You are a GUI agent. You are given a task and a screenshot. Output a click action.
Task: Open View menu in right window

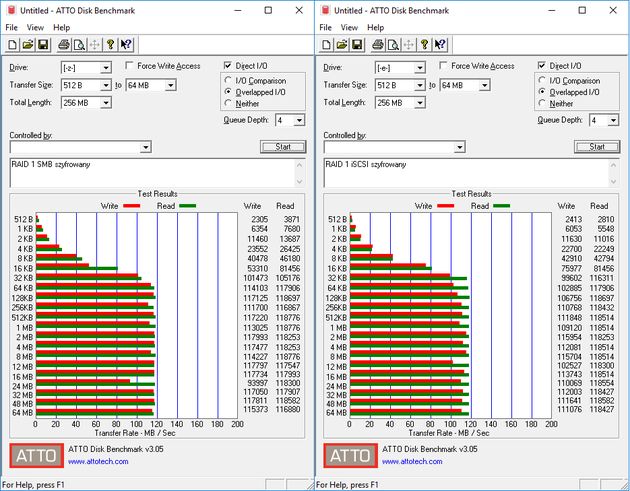[x=350, y=27]
